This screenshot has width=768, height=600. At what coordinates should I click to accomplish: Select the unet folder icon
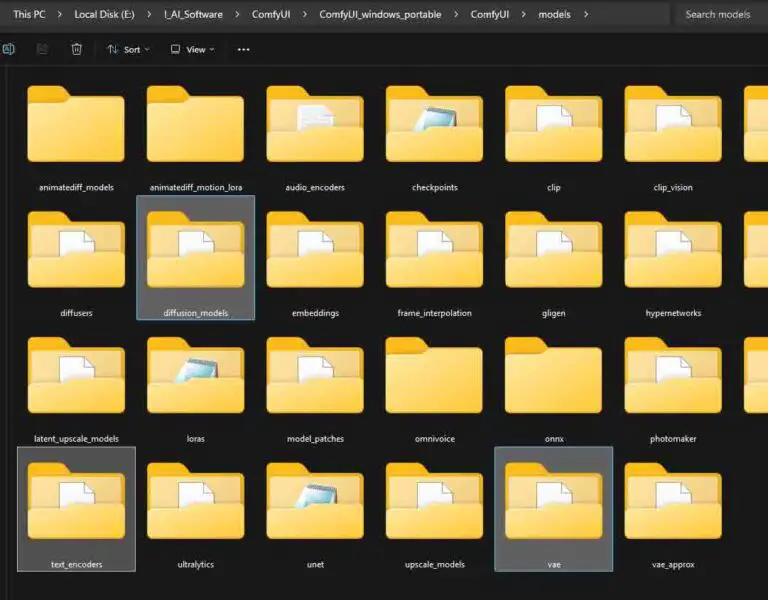coord(315,501)
